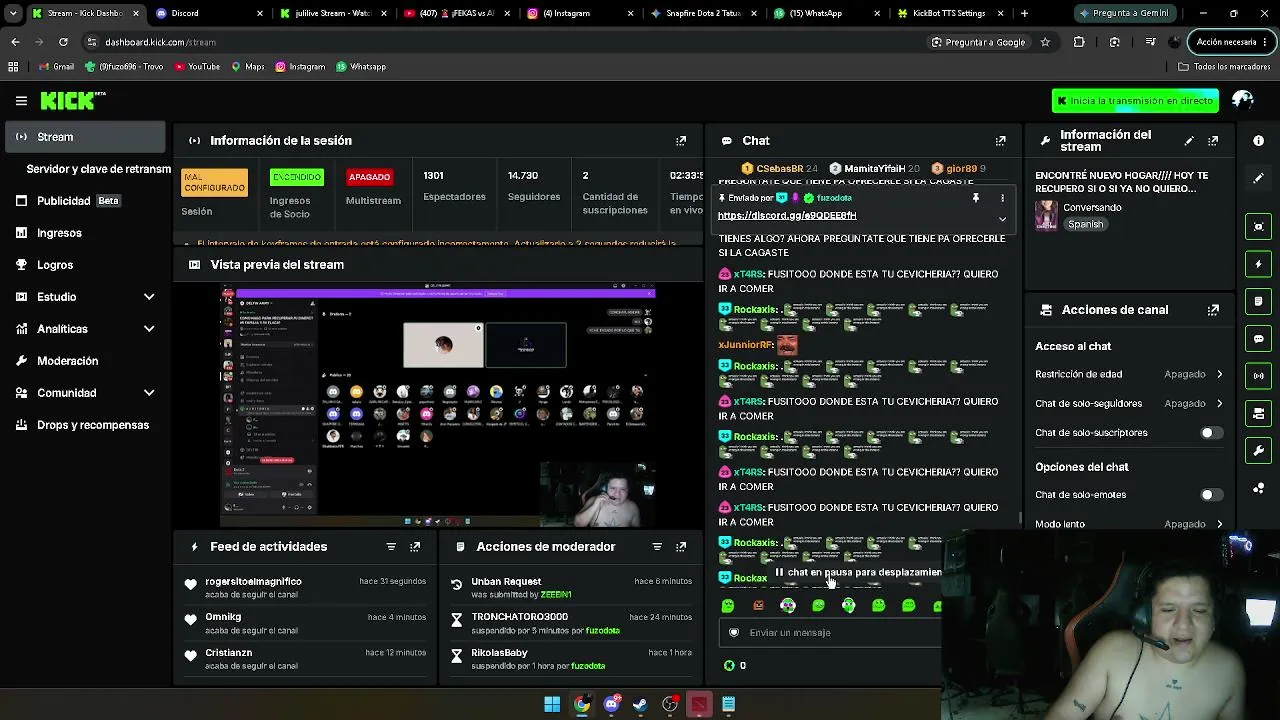
Task: Click chat en pausa para desplazamiento banner
Action: point(858,573)
